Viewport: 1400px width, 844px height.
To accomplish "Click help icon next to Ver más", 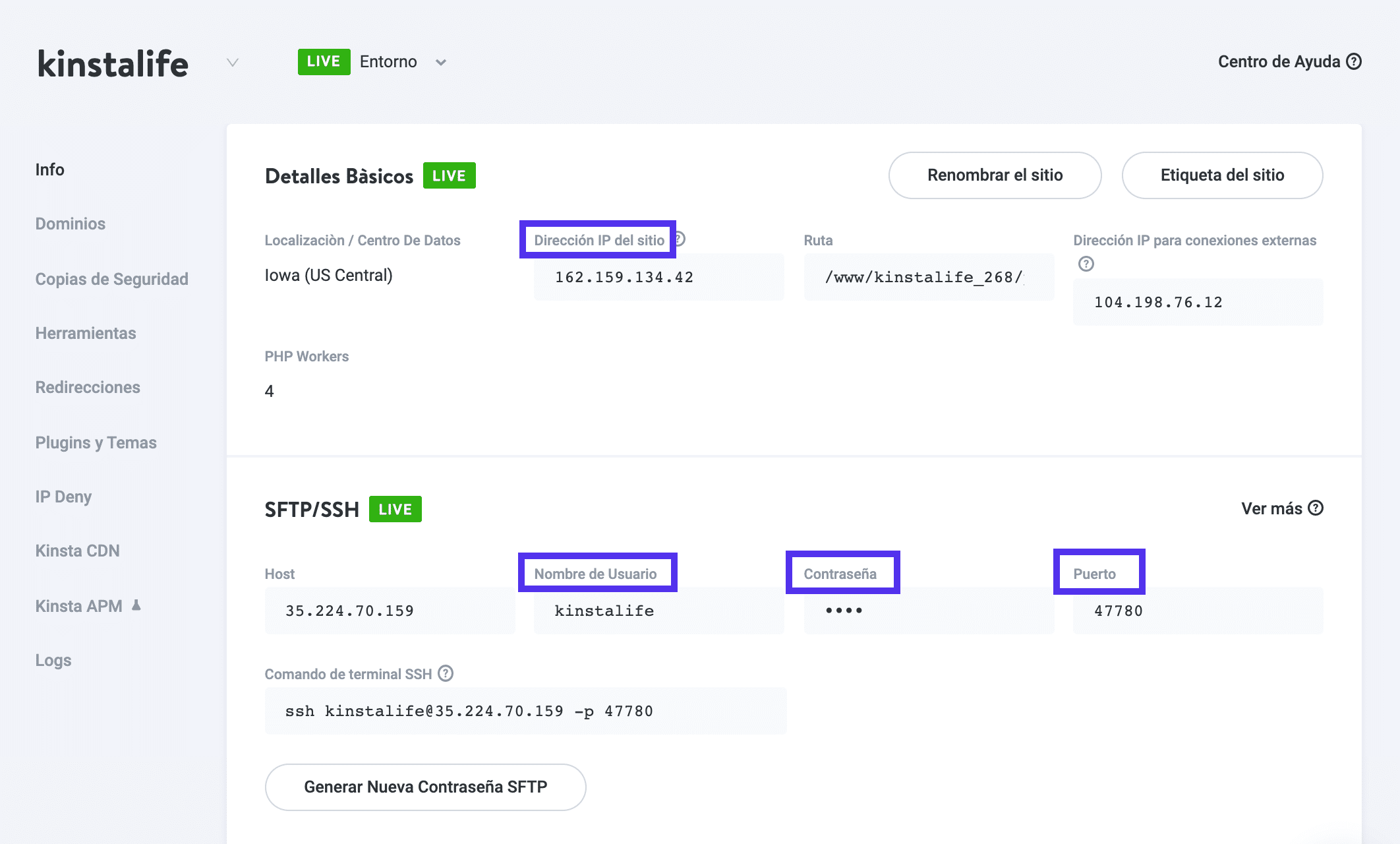I will (x=1316, y=508).
